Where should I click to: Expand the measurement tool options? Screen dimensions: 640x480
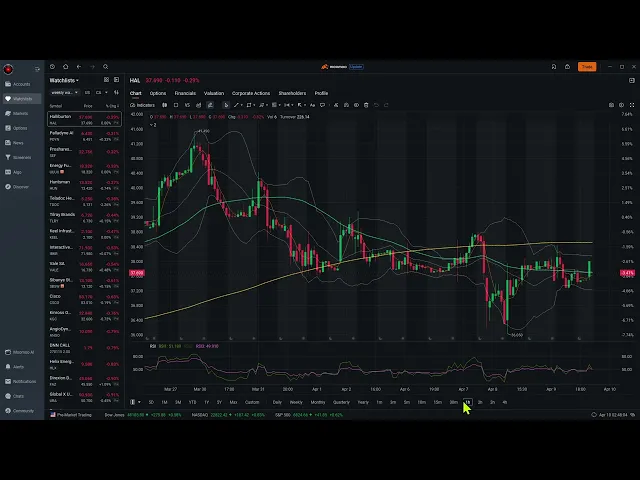[292, 105]
